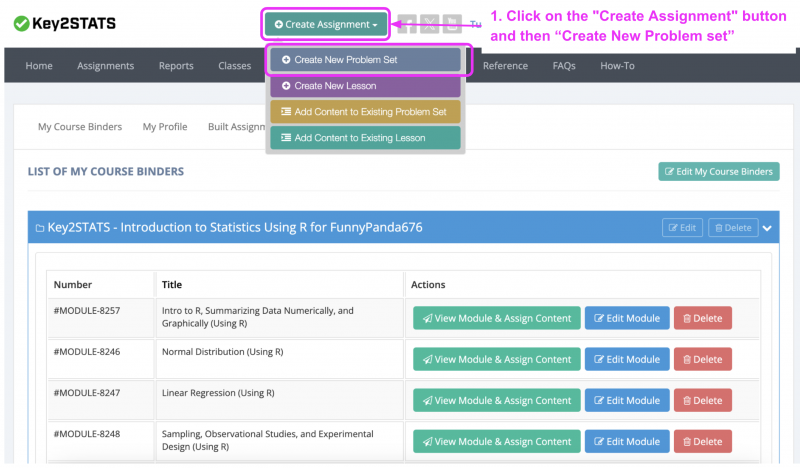View Module & Assign Content for Normal Distribution
This screenshot has height=468, width=800.
click(x=496, y=359)
